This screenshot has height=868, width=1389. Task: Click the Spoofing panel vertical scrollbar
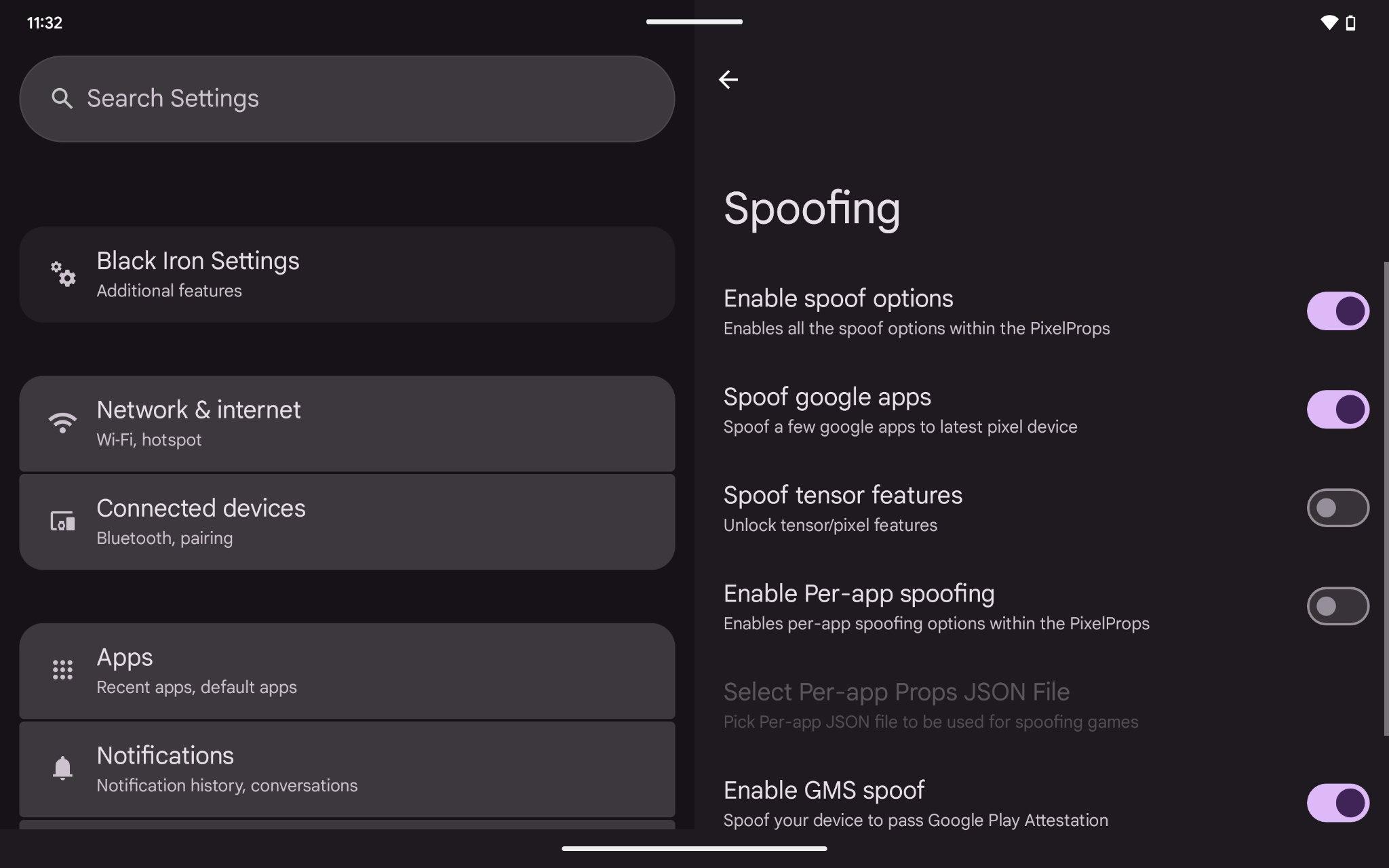point(1386,498)
